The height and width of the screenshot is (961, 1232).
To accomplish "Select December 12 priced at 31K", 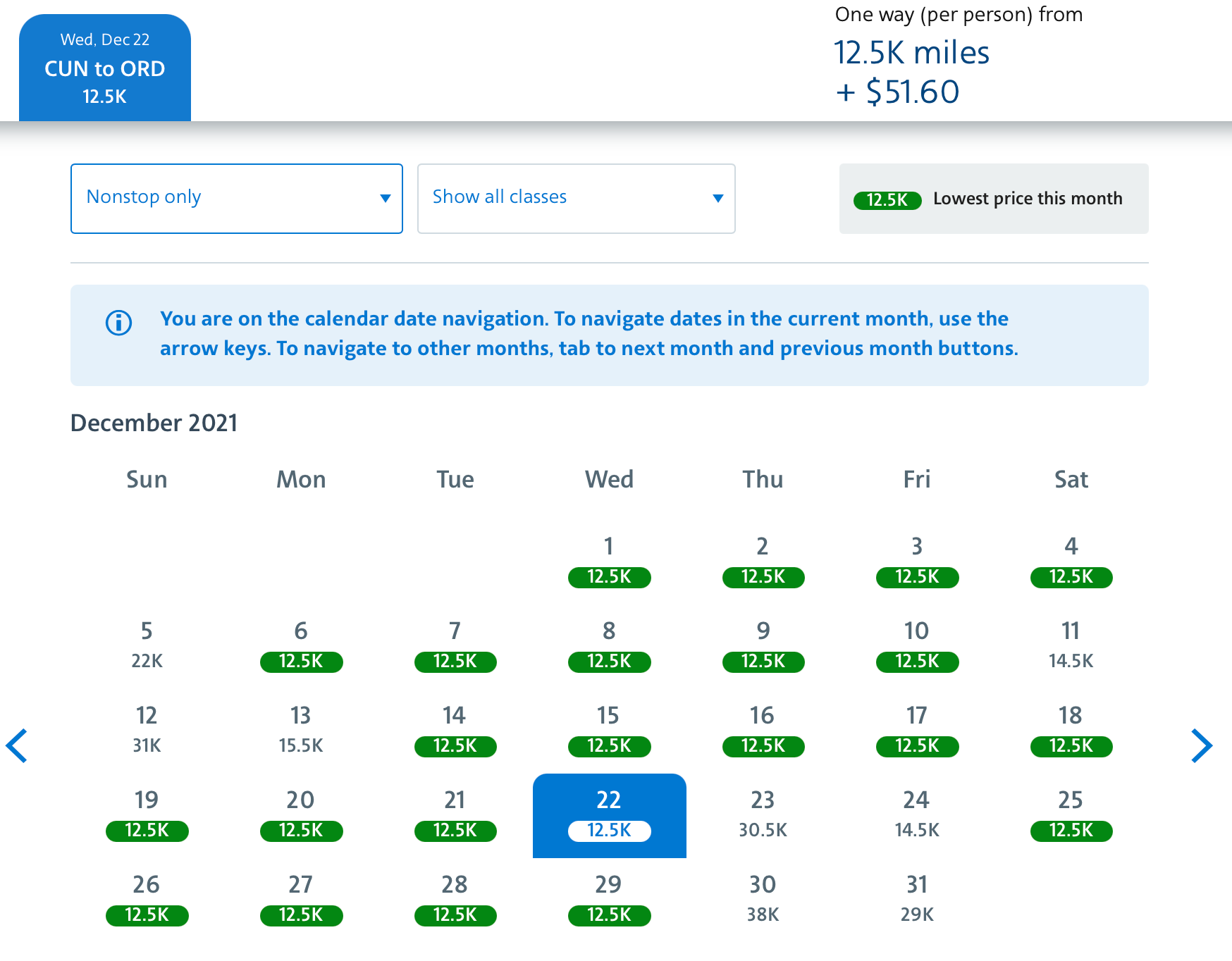I will tap(147, 730).
